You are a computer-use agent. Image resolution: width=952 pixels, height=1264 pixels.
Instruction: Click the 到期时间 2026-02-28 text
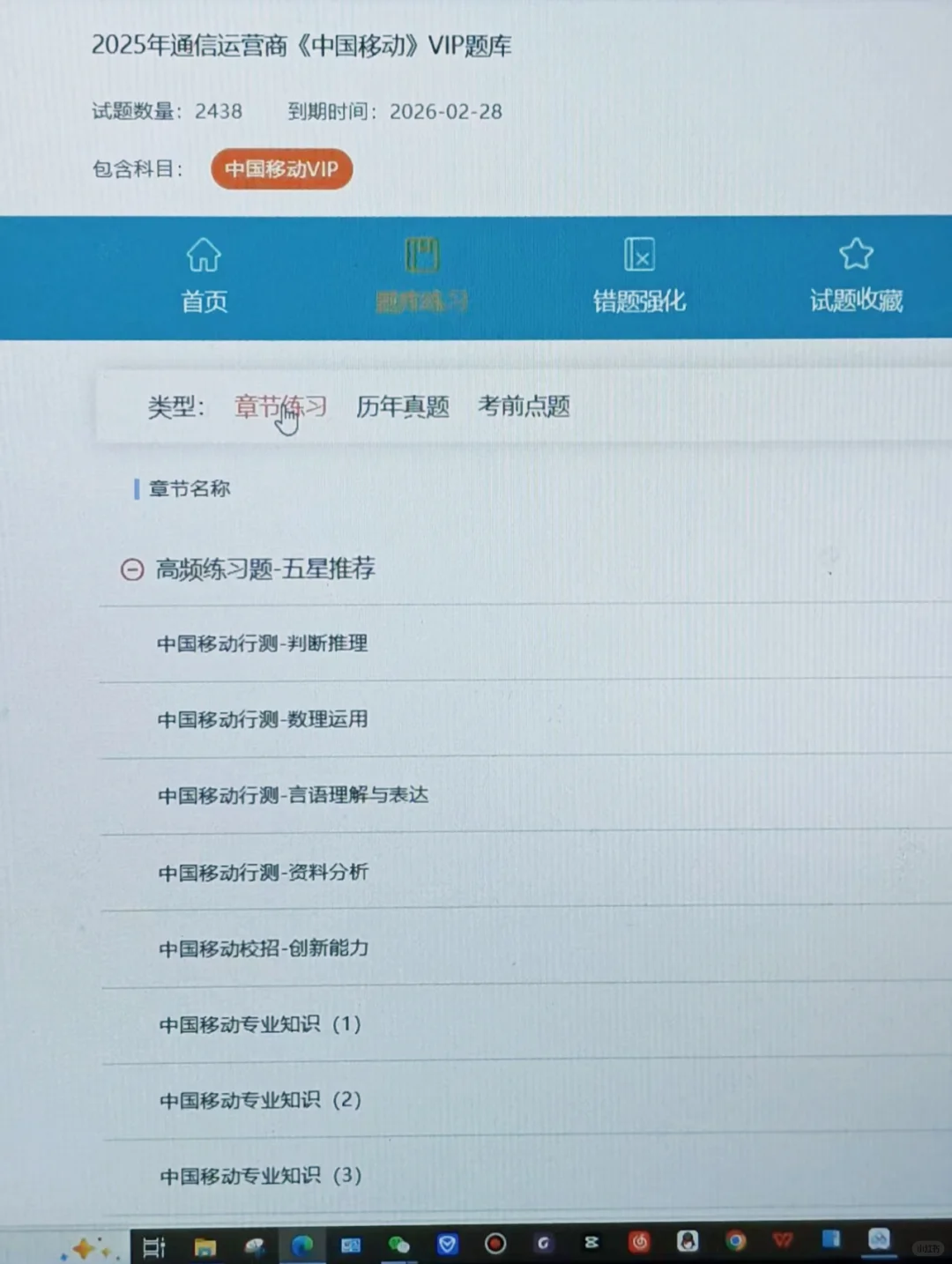tap(395, 111)
